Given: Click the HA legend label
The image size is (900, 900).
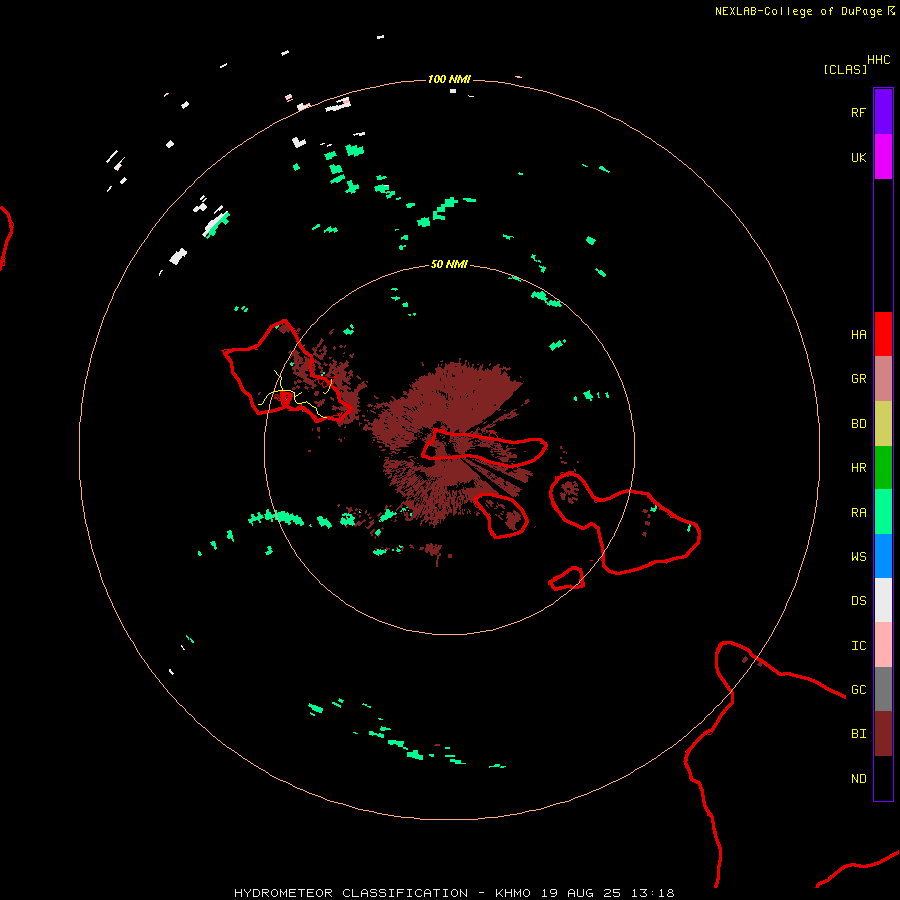Looking at the screenshot, I should 859,335.
